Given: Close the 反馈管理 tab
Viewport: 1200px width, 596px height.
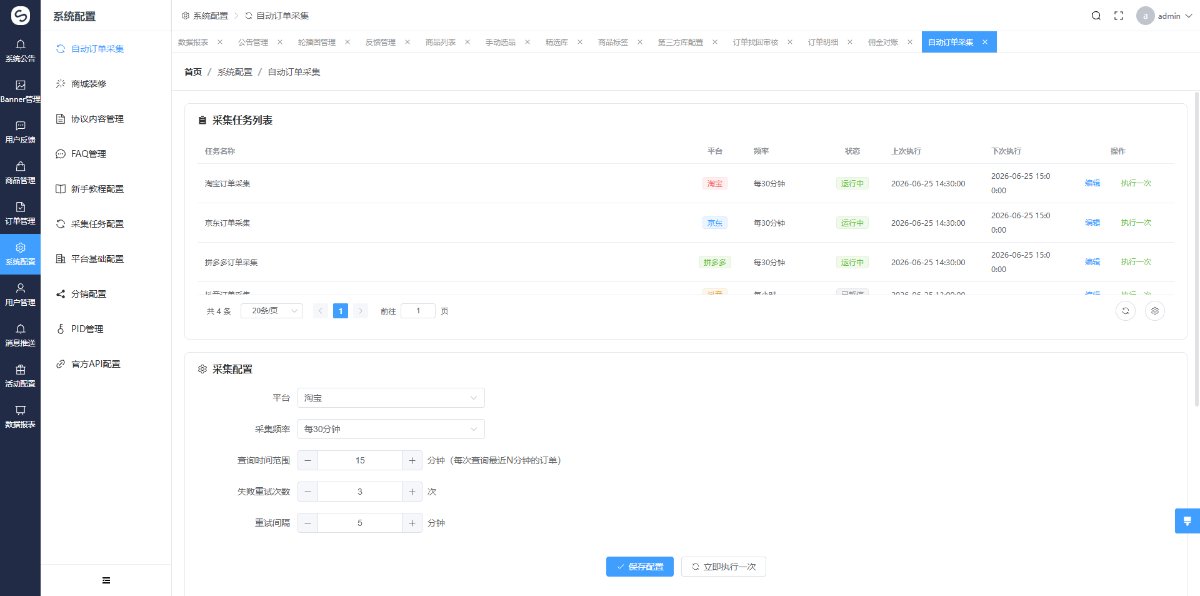Looking at the screenshot, I should [x=407, y=42].
